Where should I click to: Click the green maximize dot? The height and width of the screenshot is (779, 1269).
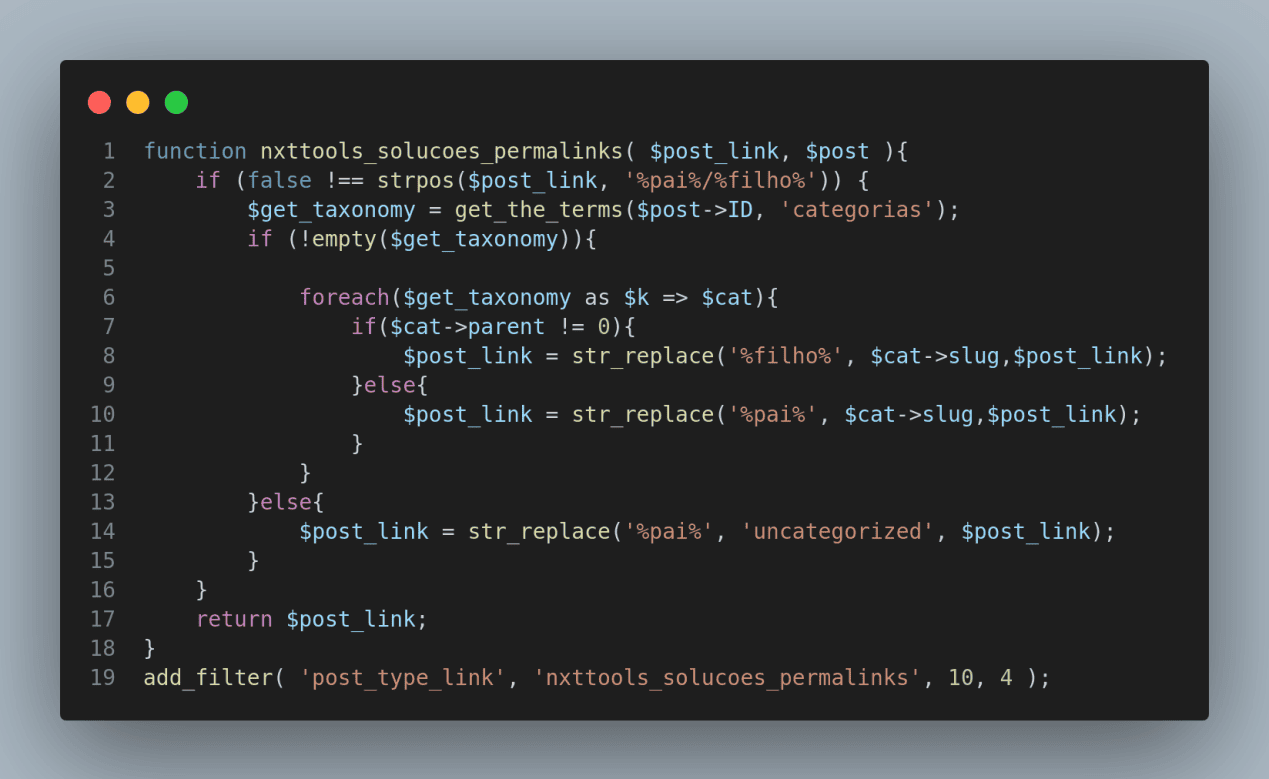click(x=176, y=102)
